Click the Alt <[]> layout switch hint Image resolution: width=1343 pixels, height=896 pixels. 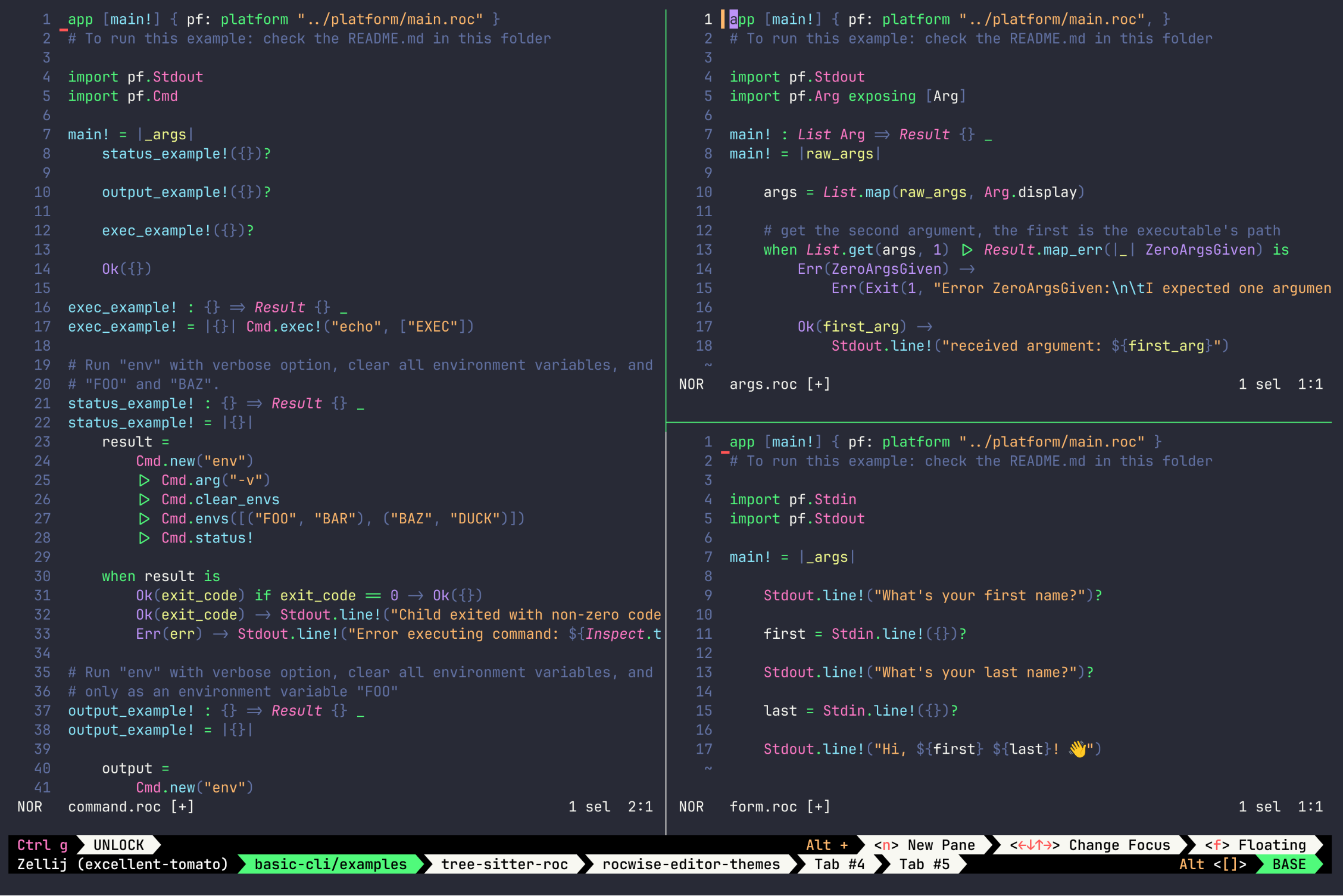coord(1213,864)
